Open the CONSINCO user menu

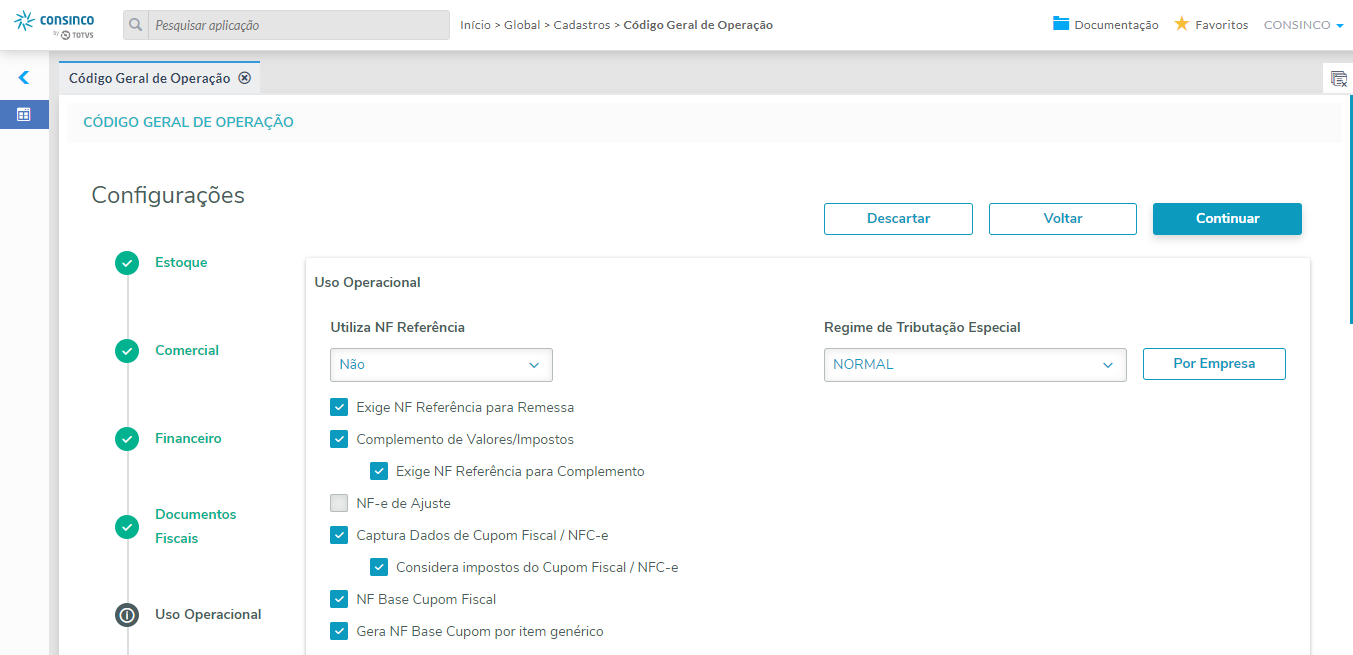tap(1303, 25)
